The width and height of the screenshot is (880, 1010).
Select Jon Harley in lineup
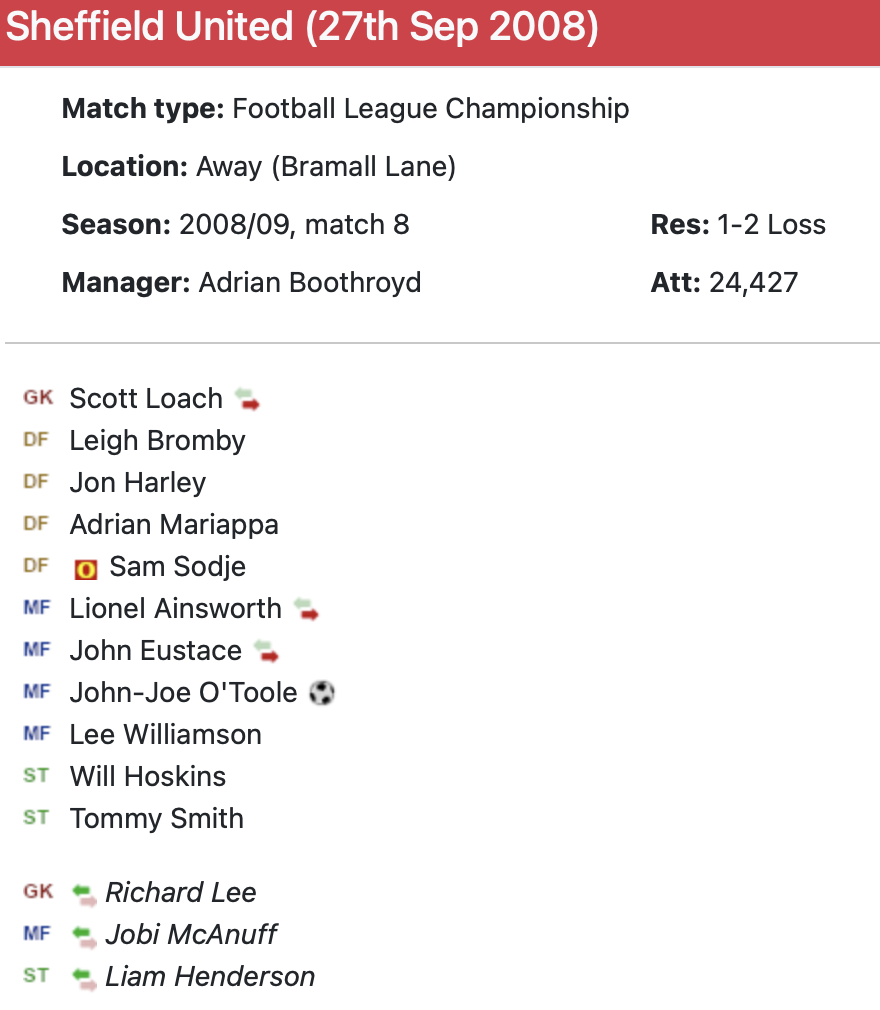pyautogui.click(x=138, y=483)
